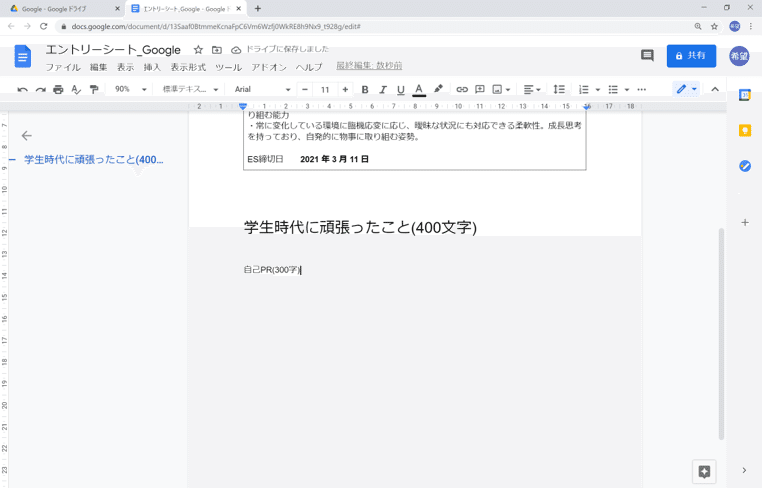Check the cloud save status icon
This screenshot has height=488, width=762.
pyautogui.click(x=236, y=50)
